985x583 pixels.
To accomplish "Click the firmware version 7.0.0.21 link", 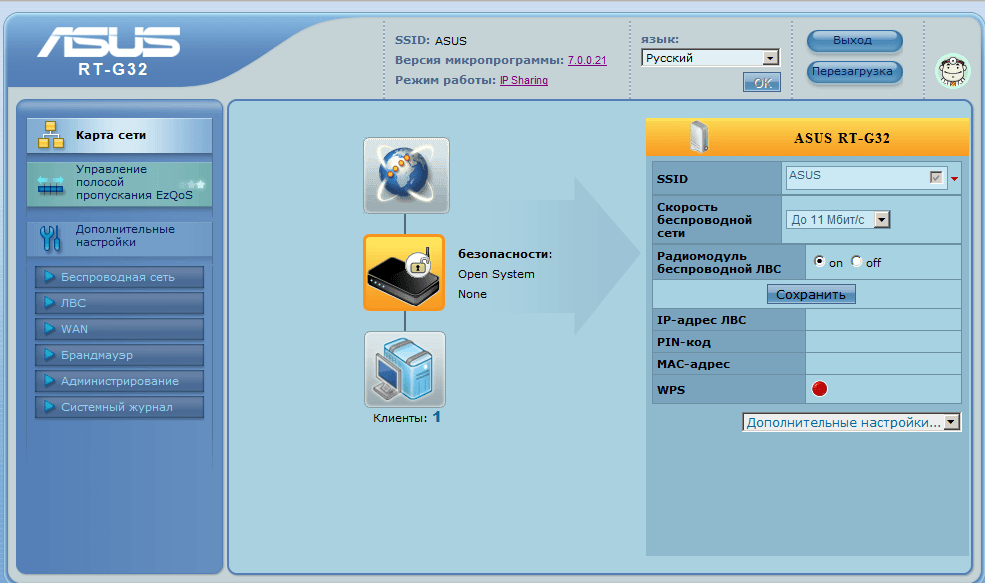I will [x=587, y=61].
